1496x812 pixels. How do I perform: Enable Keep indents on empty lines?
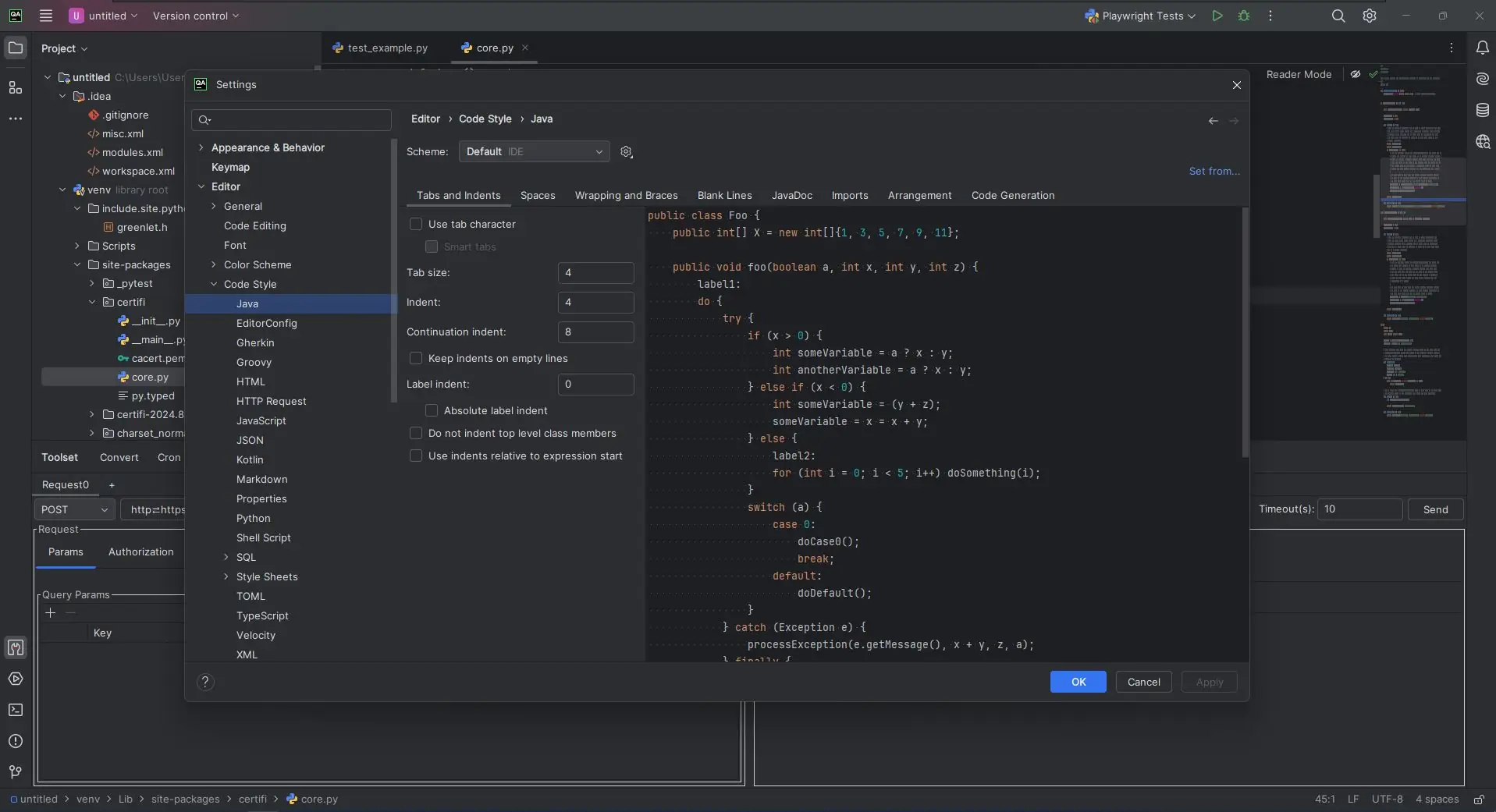(416, 359)
